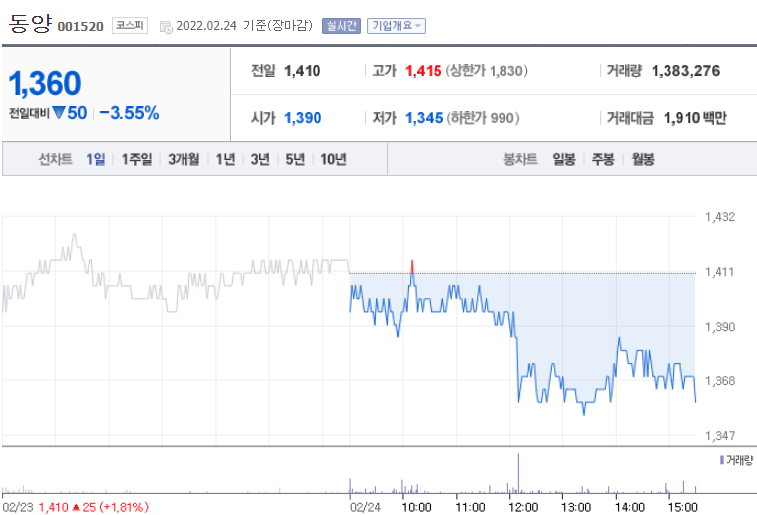Show the 일봉 daily candle chart
The image size is (757, 515).
564,159
